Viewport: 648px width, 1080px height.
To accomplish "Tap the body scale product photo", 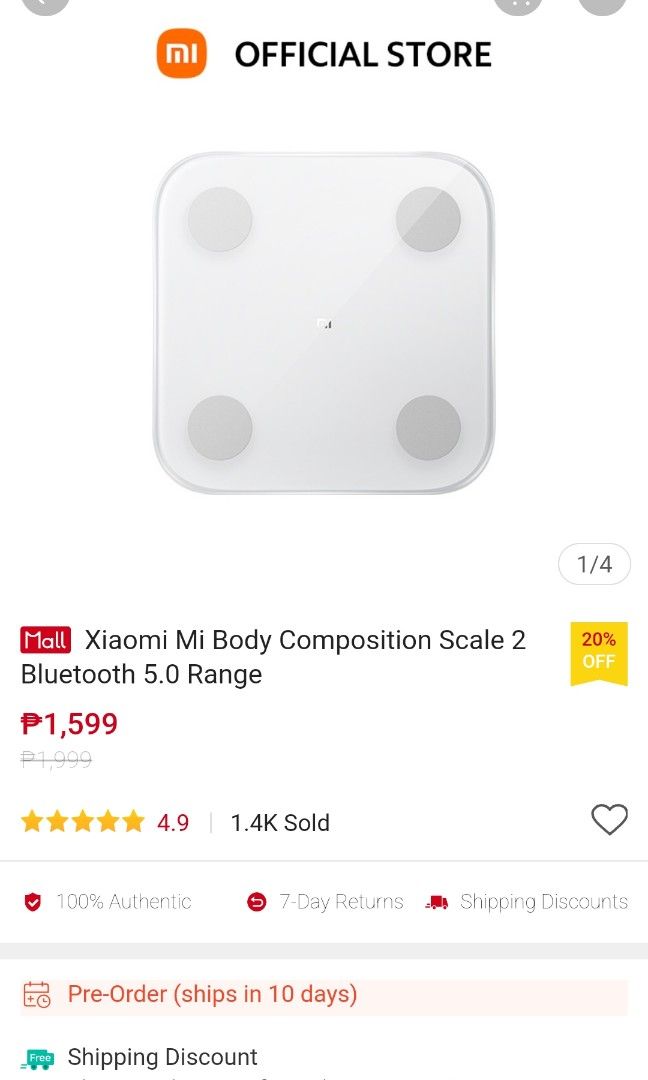I will [x=324, y=320].
